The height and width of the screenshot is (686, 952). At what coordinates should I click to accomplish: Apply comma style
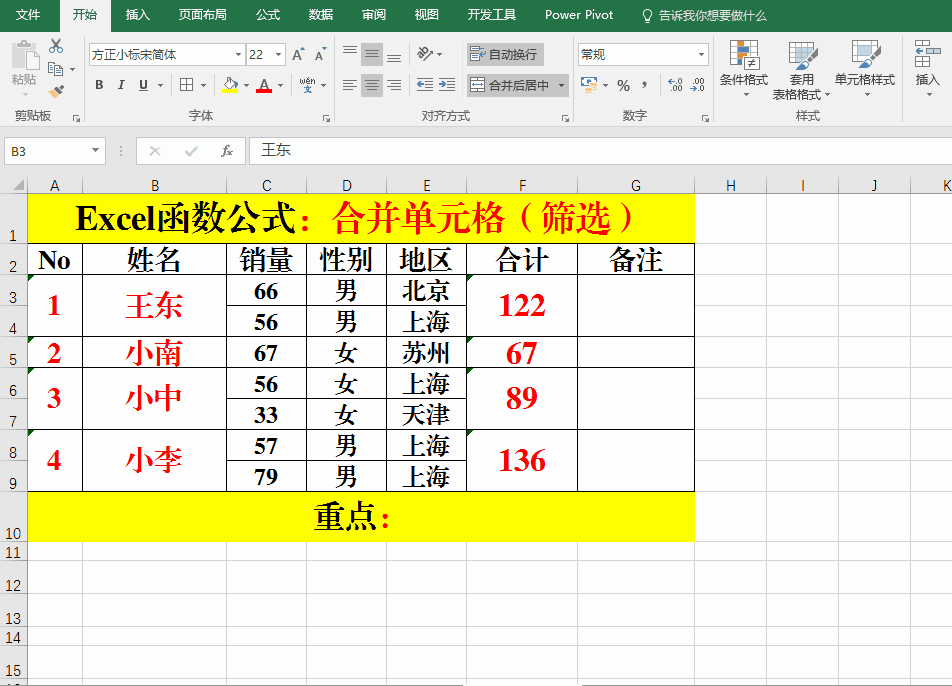click(x=644, y=85)
